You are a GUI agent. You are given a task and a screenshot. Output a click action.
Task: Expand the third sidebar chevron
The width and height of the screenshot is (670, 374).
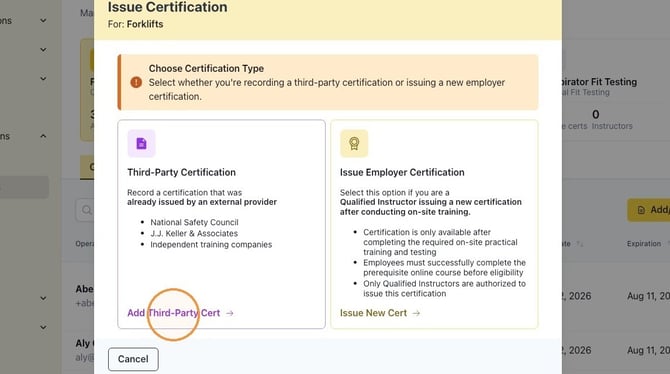43,79
